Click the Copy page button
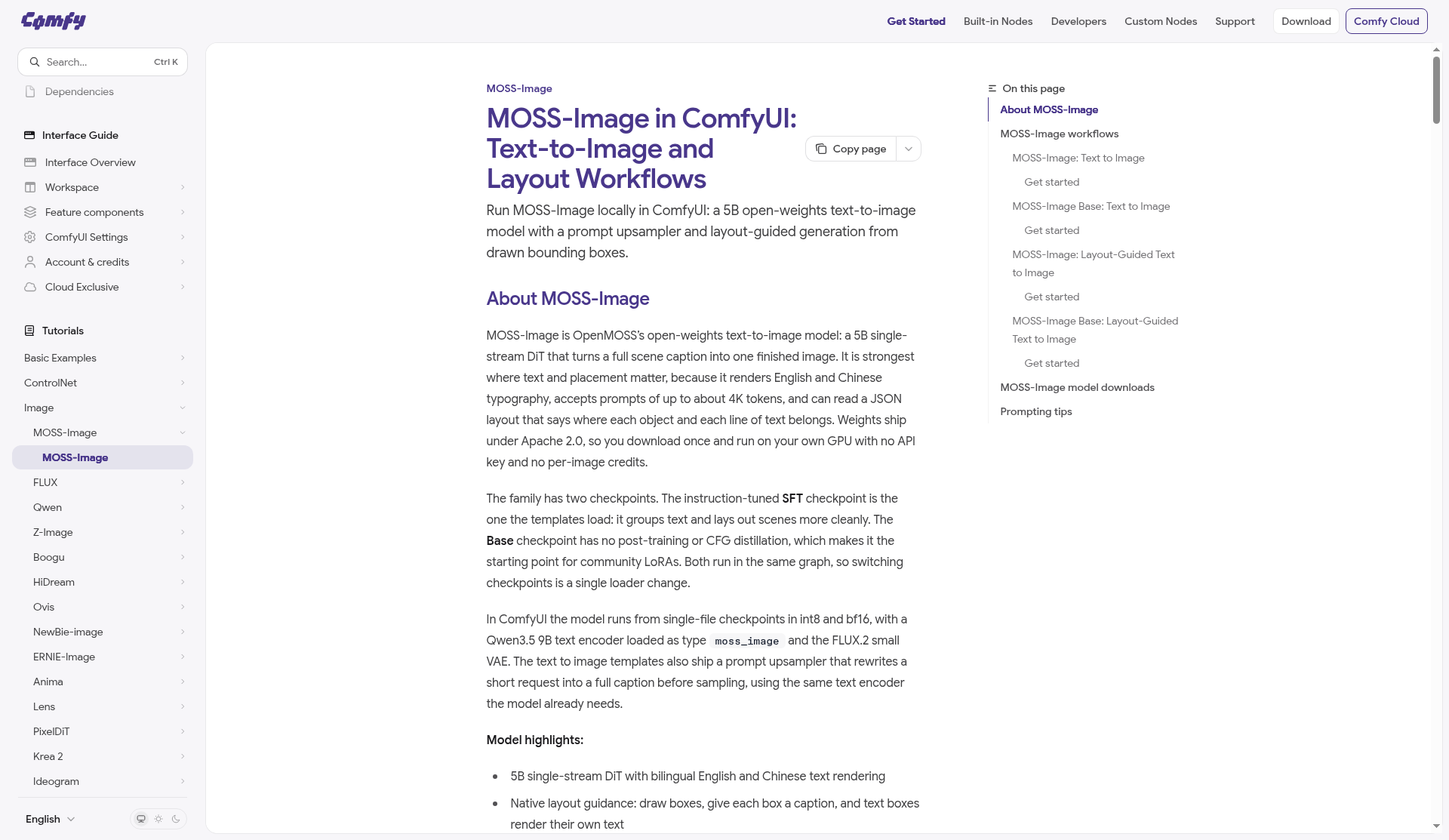Image resolution: width=1449 pixels, height=840 pixels. (x=851, y=149)
